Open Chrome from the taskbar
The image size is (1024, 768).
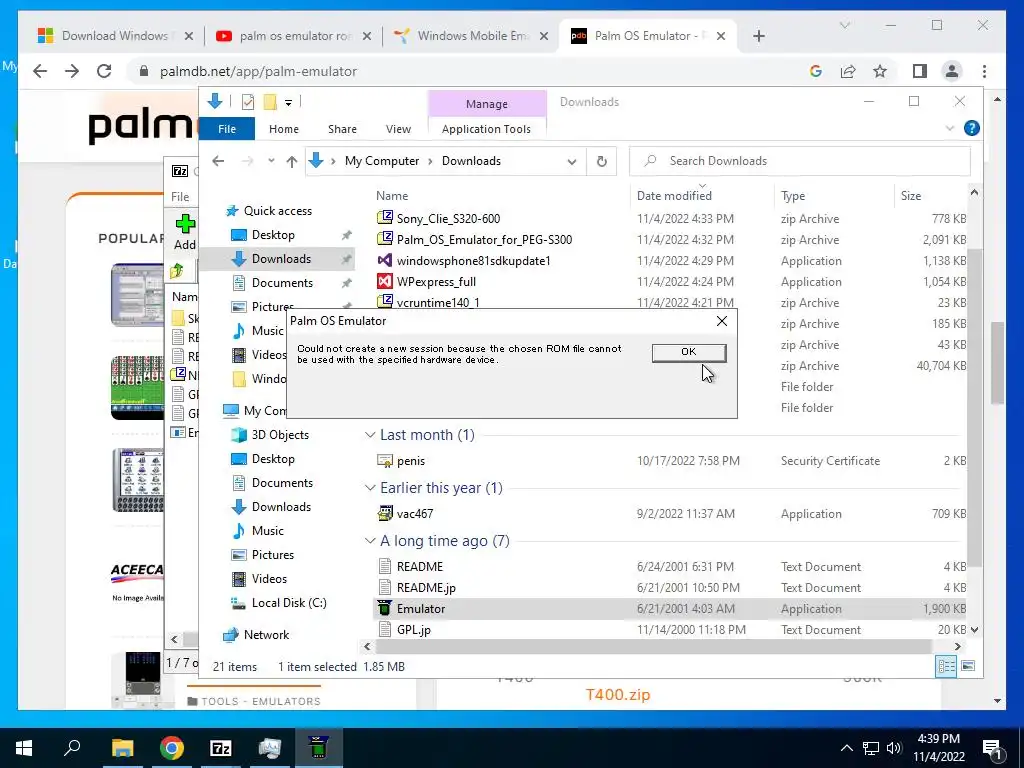pos(171,748)
